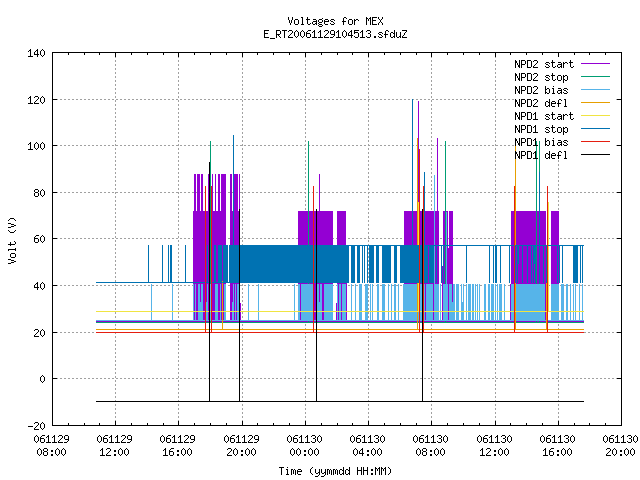Click the NPD2 defl orange legend line
This screenshot has width=640, height=480.
[595, 103]
